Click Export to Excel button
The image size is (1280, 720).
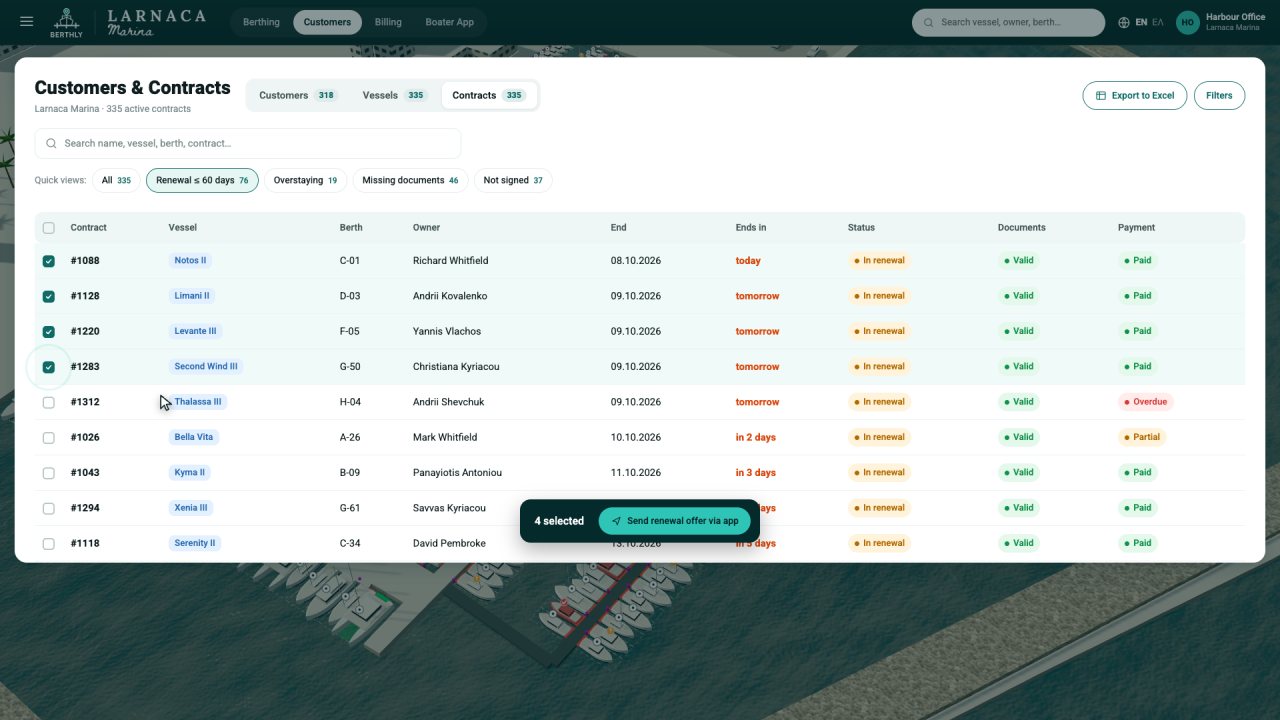pos(1135,96)
